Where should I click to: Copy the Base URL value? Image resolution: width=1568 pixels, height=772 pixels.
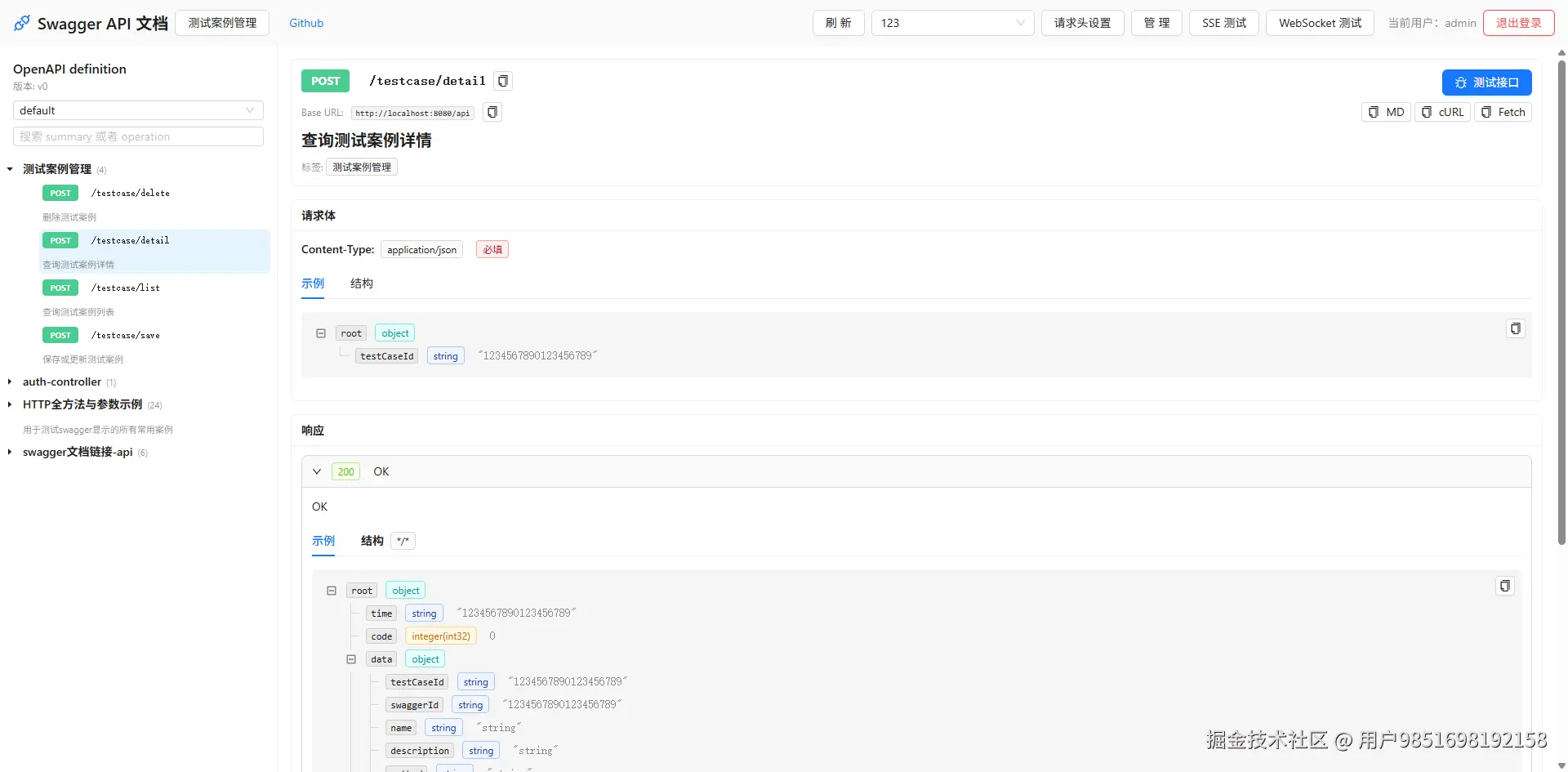pos(492,112)
